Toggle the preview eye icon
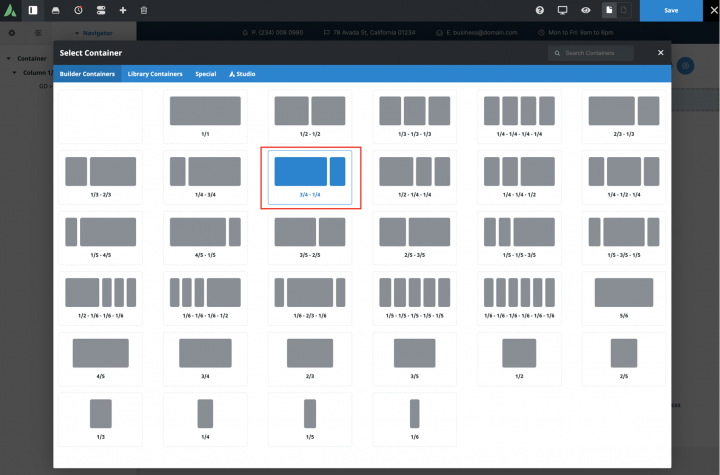Viewport: 720px width, 475px height. 585,10
